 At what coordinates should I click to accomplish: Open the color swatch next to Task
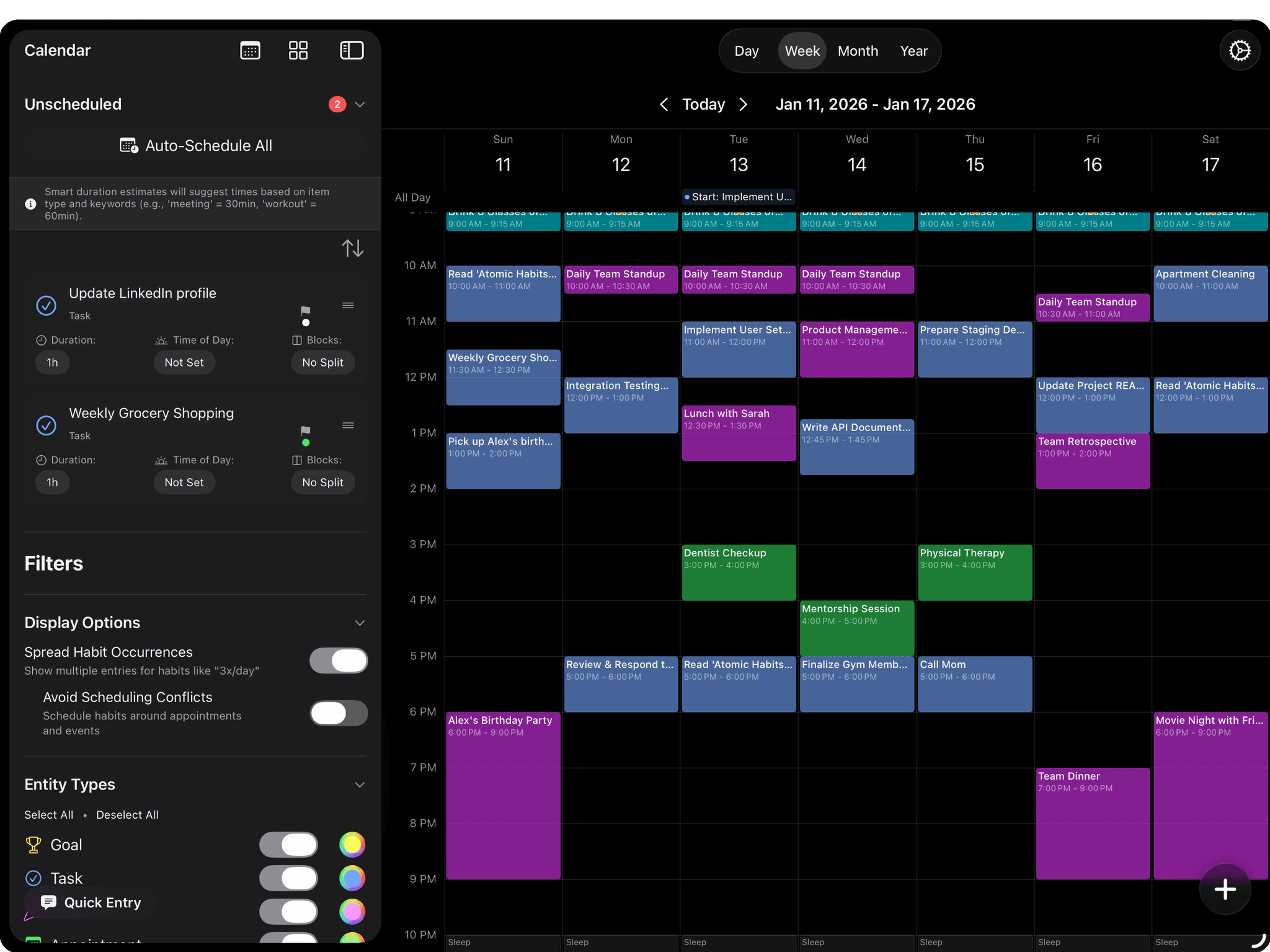click(x=352, y=878)
